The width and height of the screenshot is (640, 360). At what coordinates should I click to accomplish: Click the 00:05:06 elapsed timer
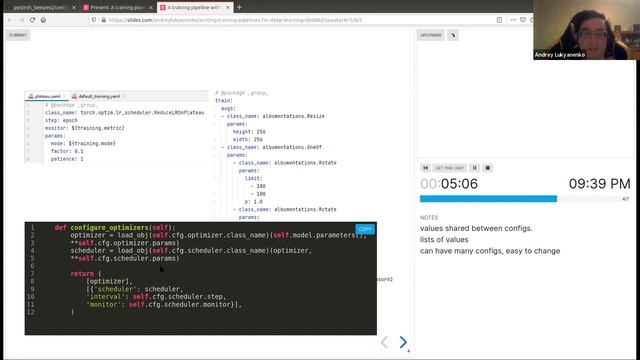point(449,184)
